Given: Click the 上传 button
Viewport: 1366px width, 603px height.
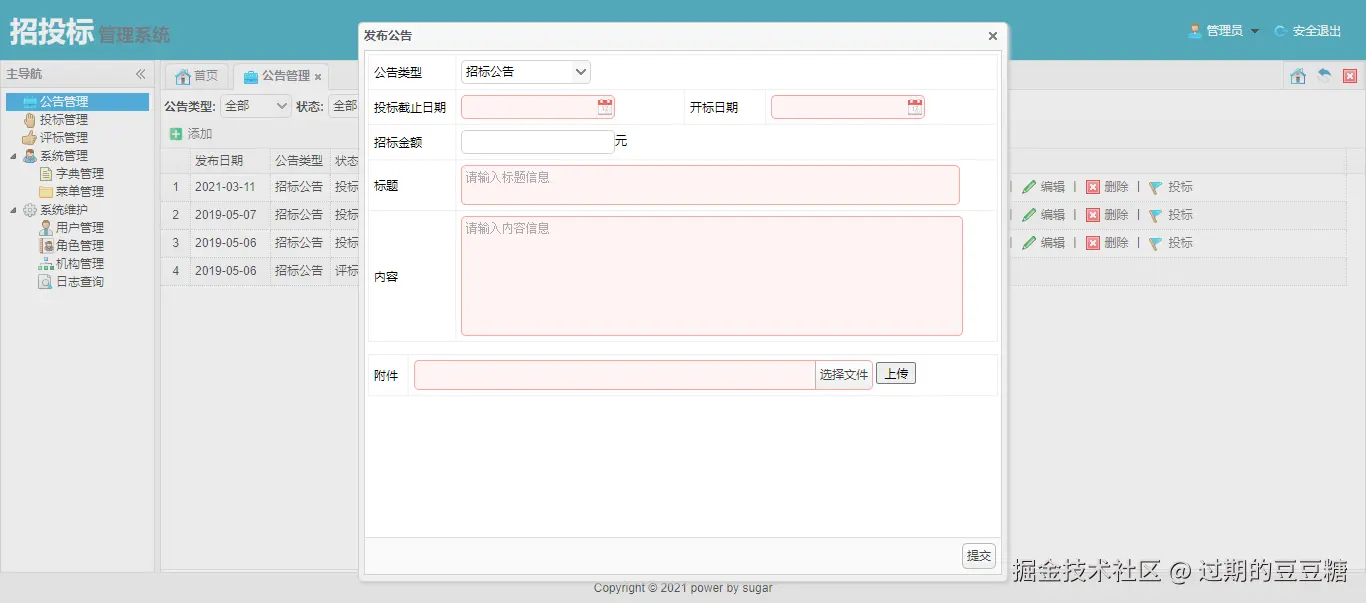Looking at the screenshot, I should [x=896, y=374].
